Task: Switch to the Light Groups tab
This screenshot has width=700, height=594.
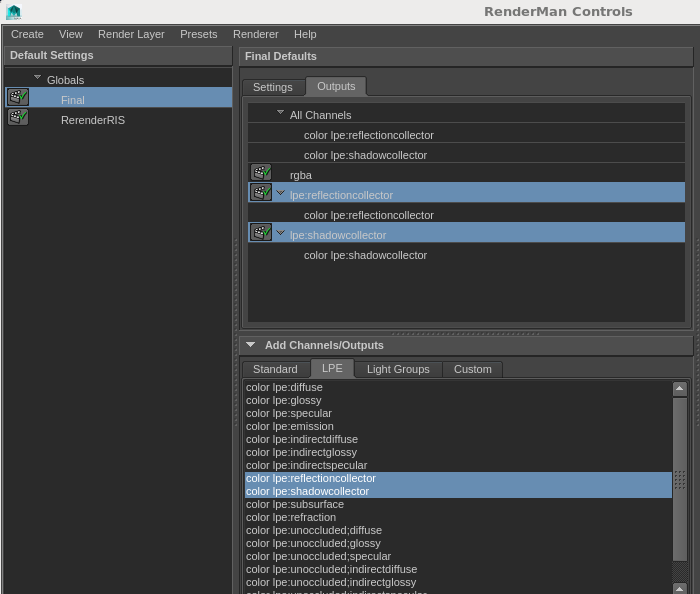Action: (397, 369)
